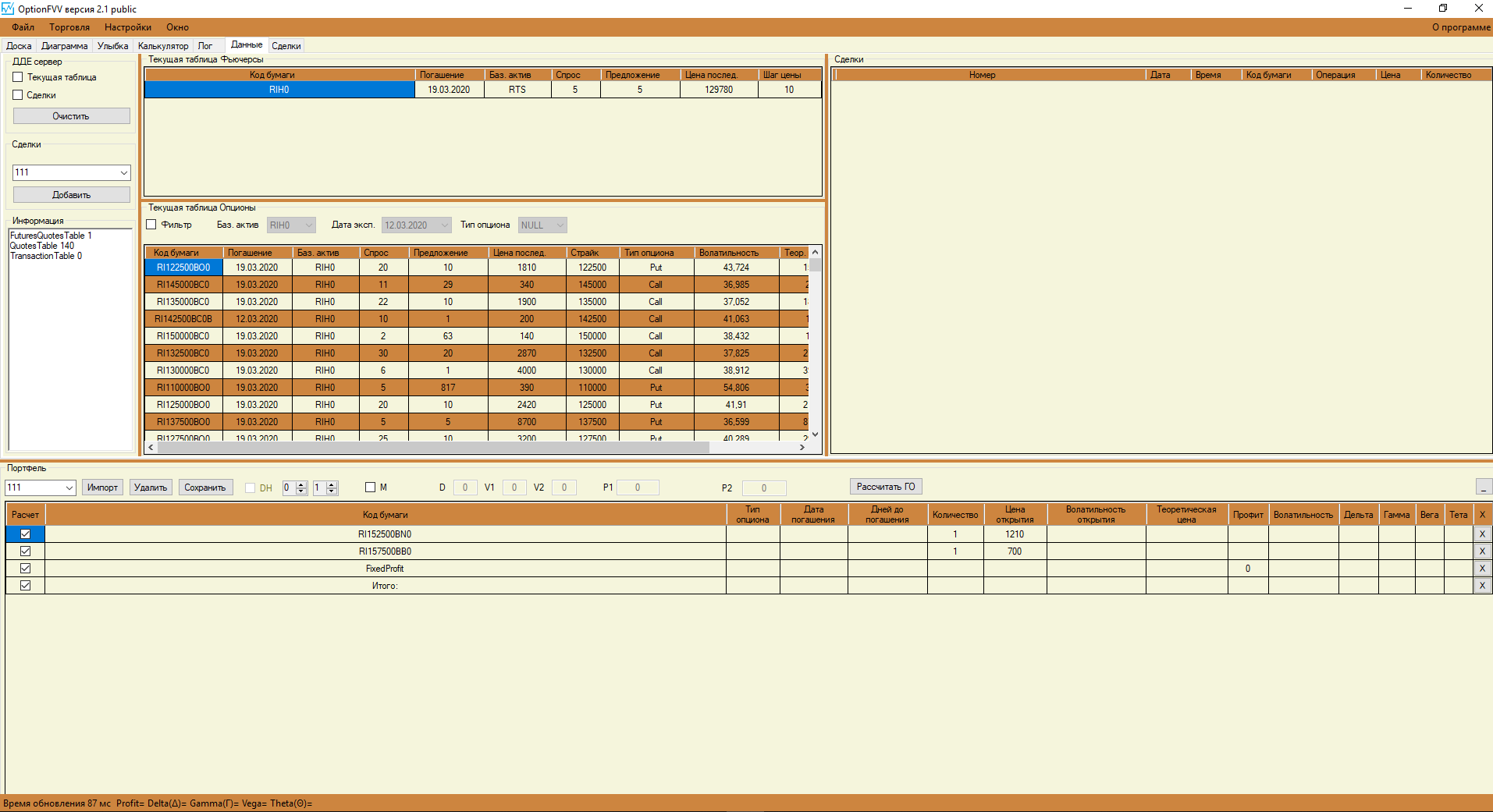Viewport: 1493px width, 812px height.
Task: Expand the Сделки combo box showing 111
Action: [124, 172]
